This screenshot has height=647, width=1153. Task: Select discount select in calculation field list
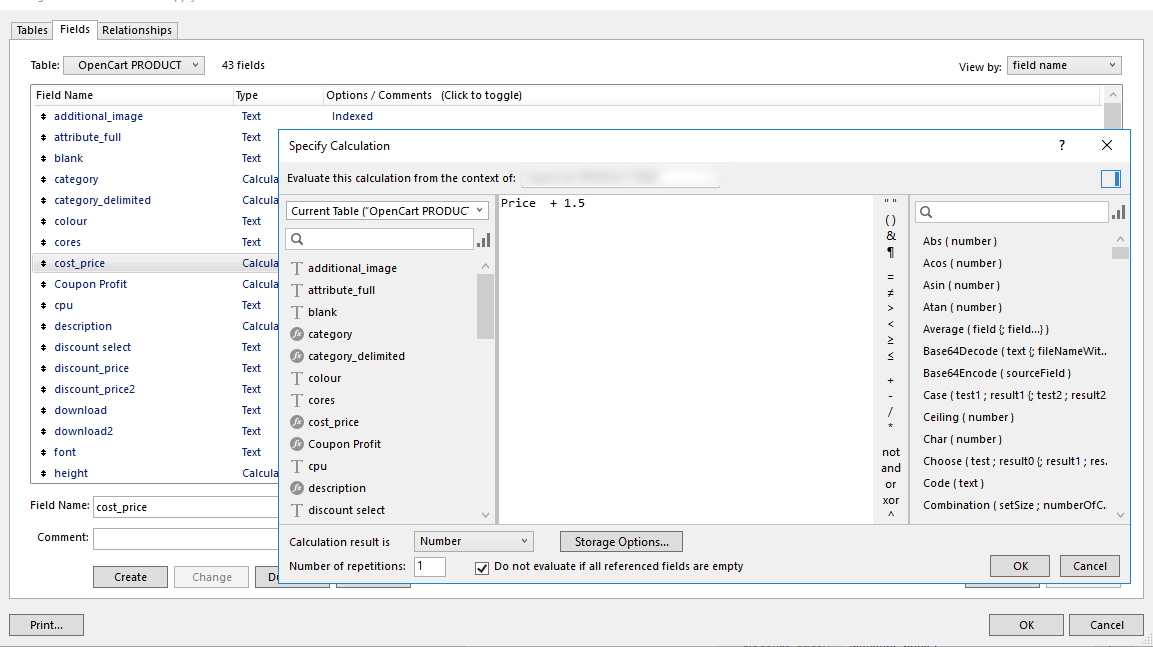click(x=346, y=510)
